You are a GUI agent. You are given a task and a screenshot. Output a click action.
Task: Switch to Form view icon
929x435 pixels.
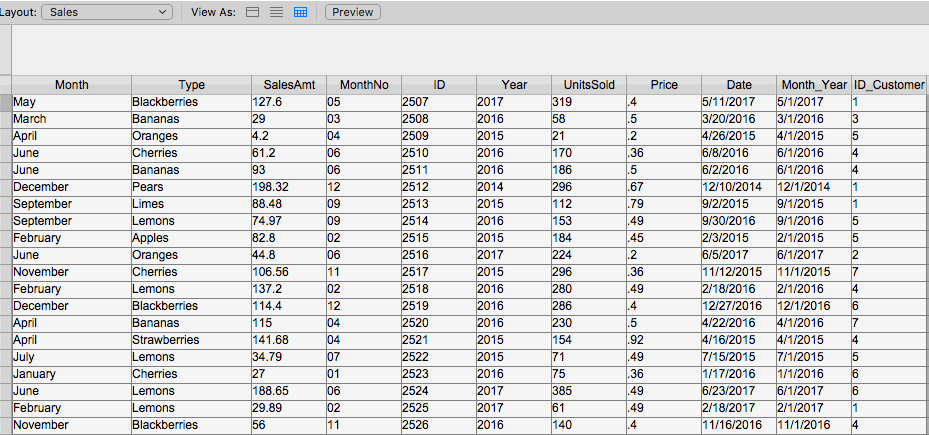coord(252,12)
